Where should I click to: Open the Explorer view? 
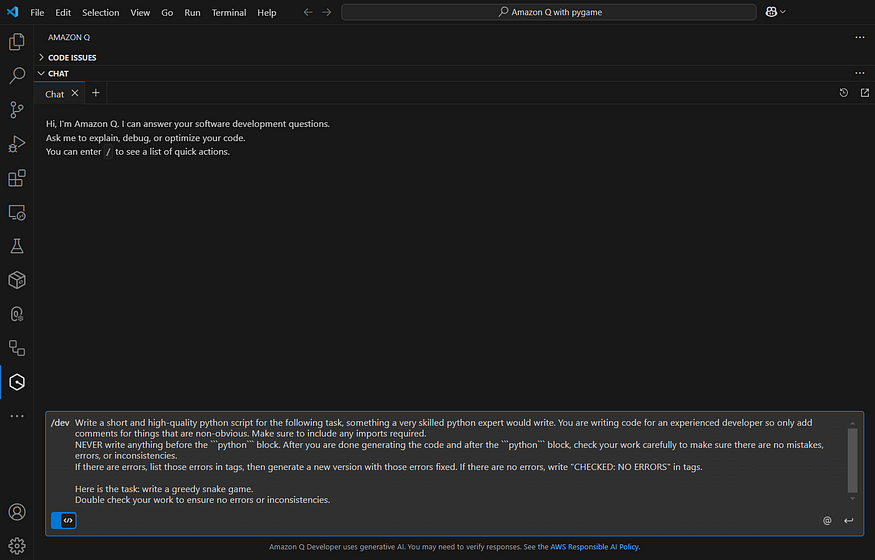coord(17,42)
